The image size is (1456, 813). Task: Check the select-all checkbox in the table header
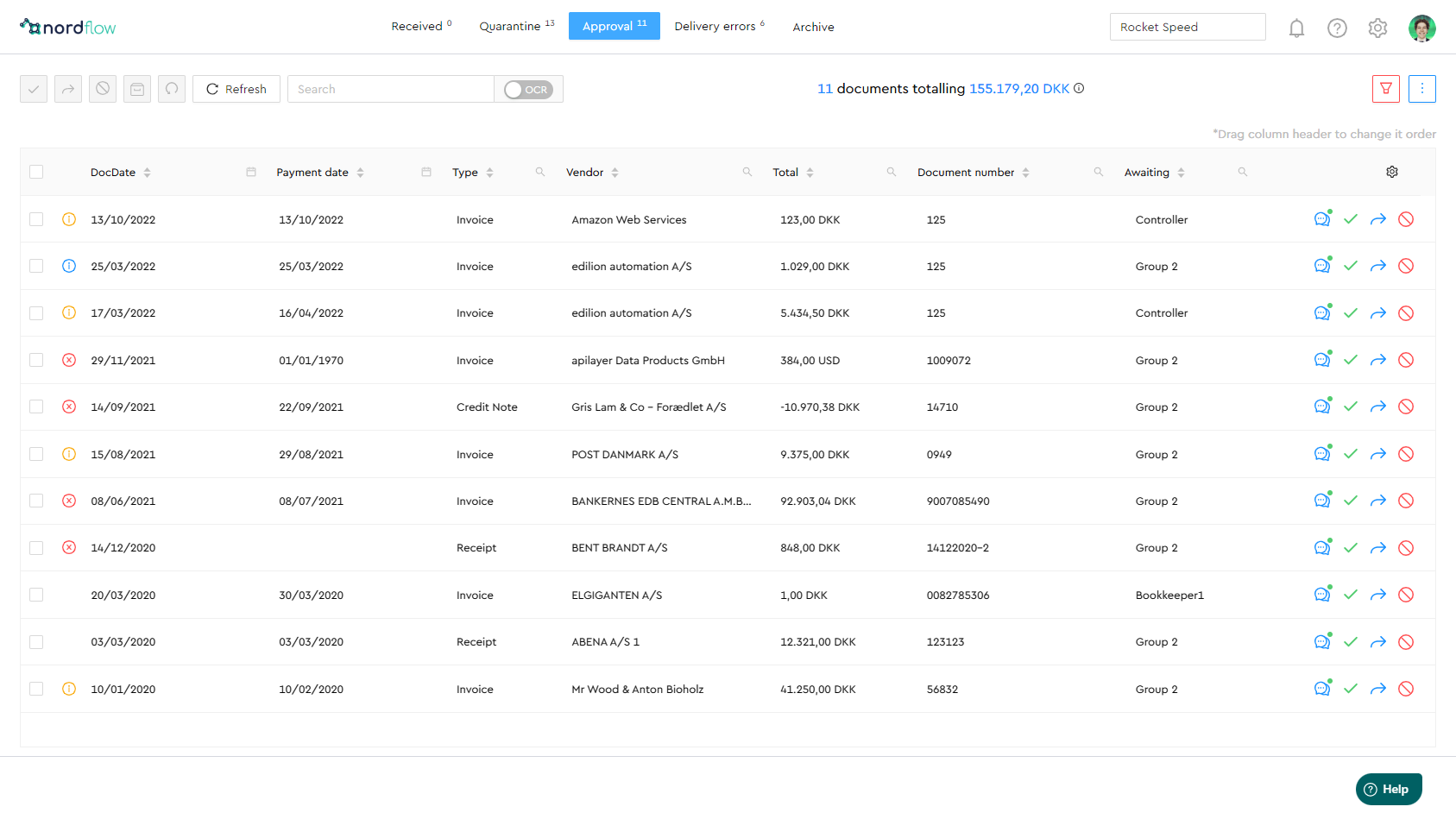(x=35, y=172)
